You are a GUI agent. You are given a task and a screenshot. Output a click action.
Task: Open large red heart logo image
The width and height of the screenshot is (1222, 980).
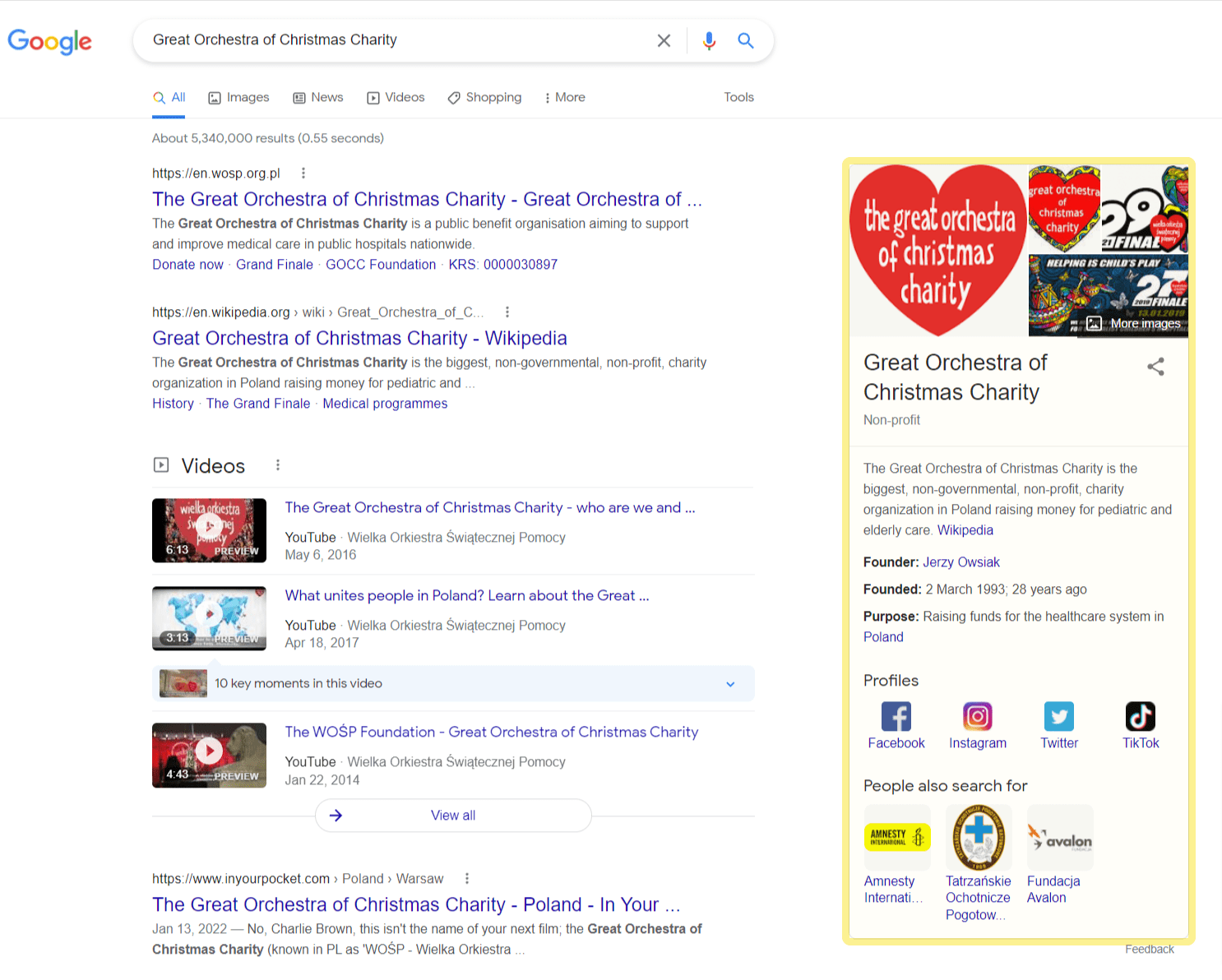tap(938, 250)
